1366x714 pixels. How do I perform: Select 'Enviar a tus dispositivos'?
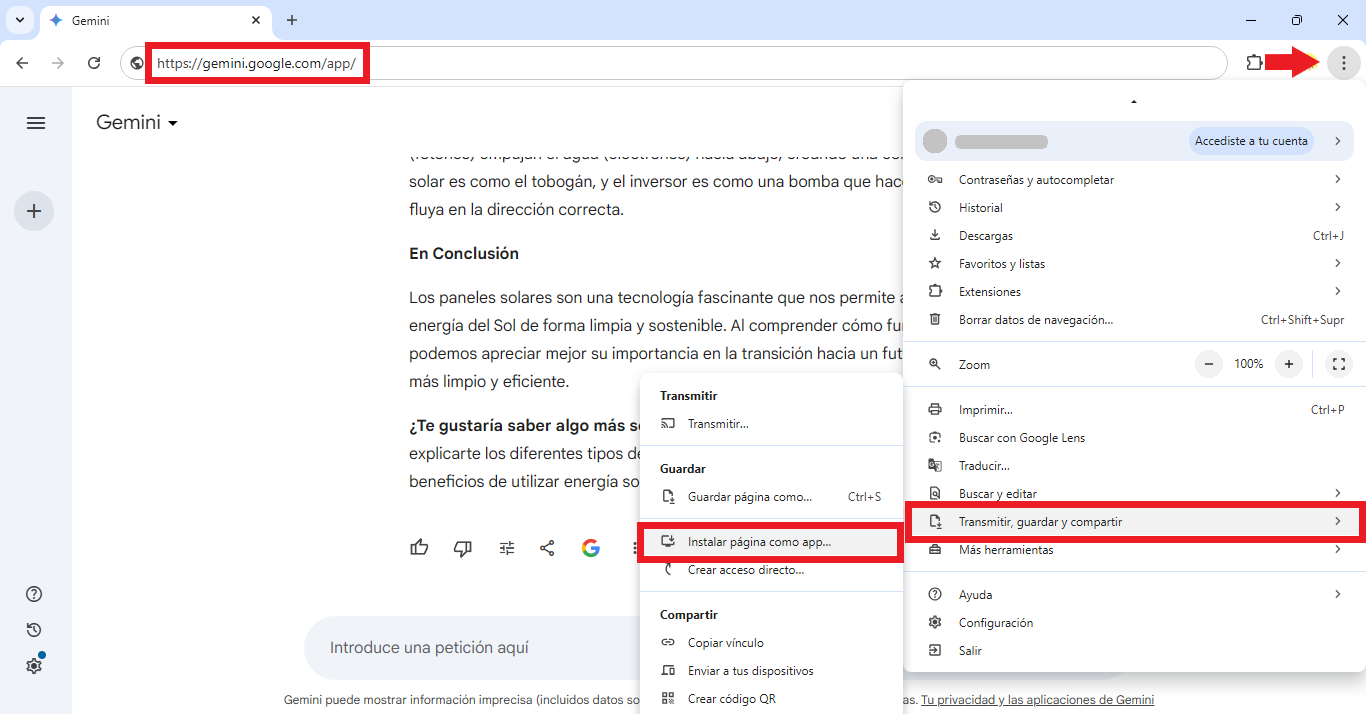tap(770, 671)
